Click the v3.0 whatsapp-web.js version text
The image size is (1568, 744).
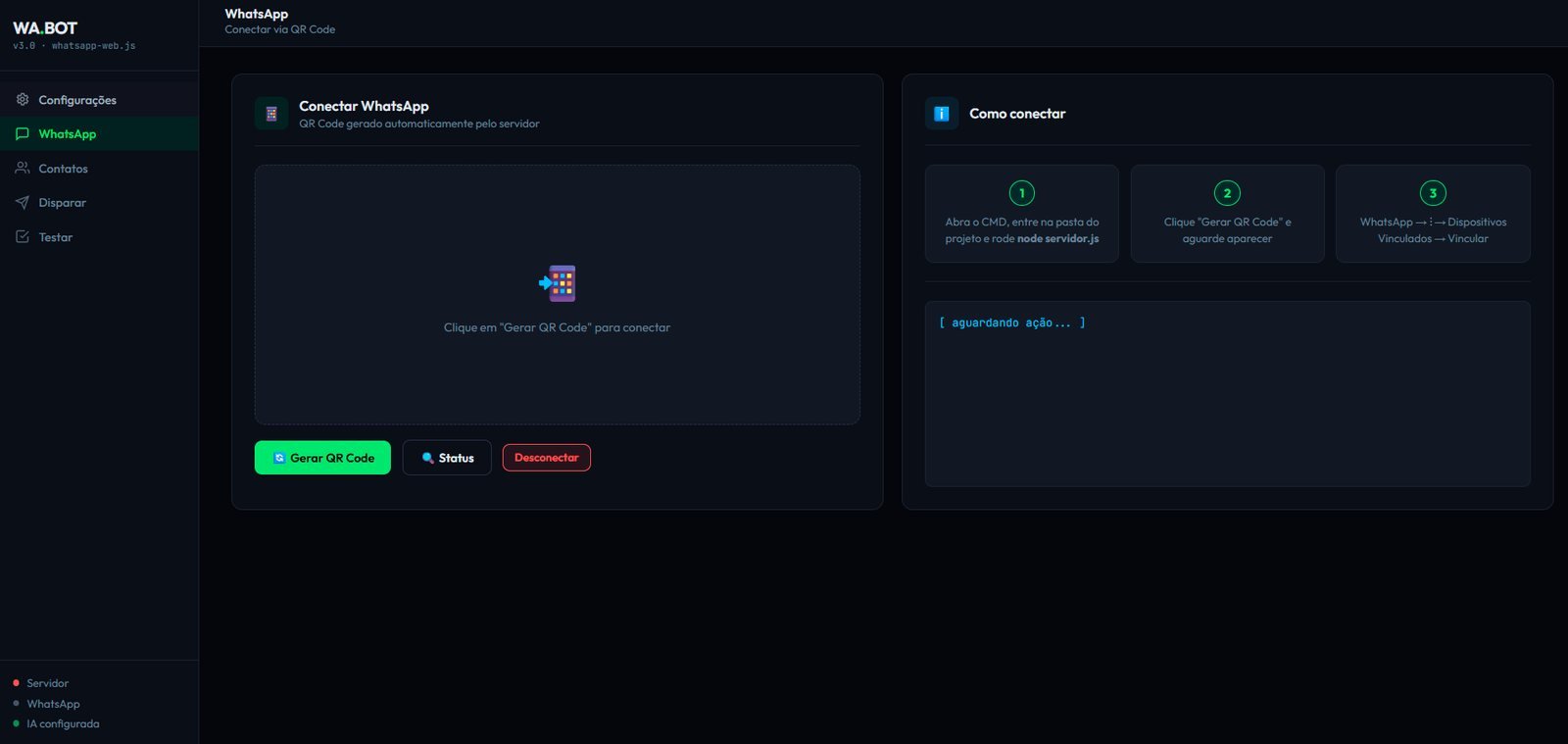tap(74, 46)
